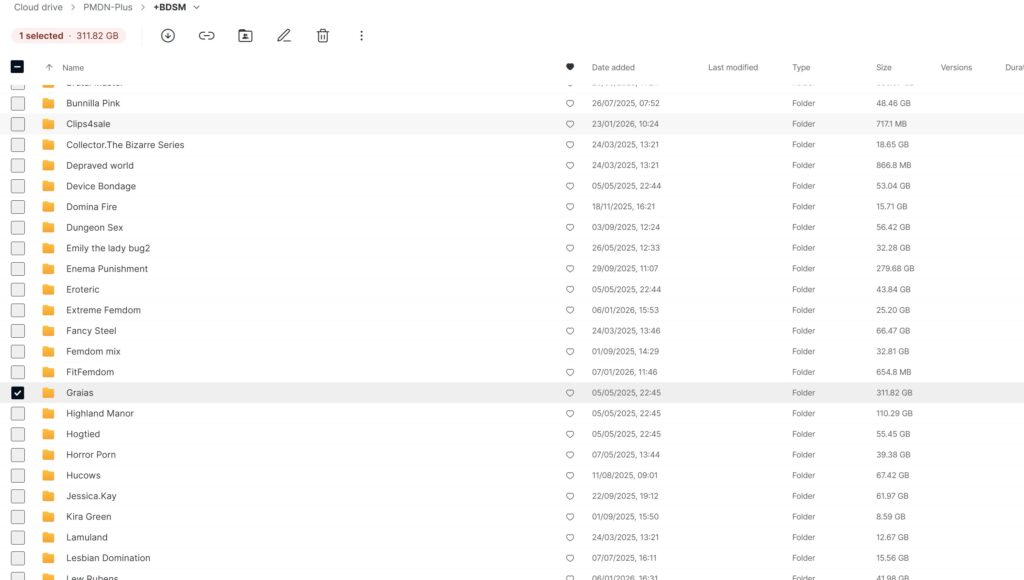This screenshot has width=1024, height=580.
Task: Click the get link icon
Action: 206,36
